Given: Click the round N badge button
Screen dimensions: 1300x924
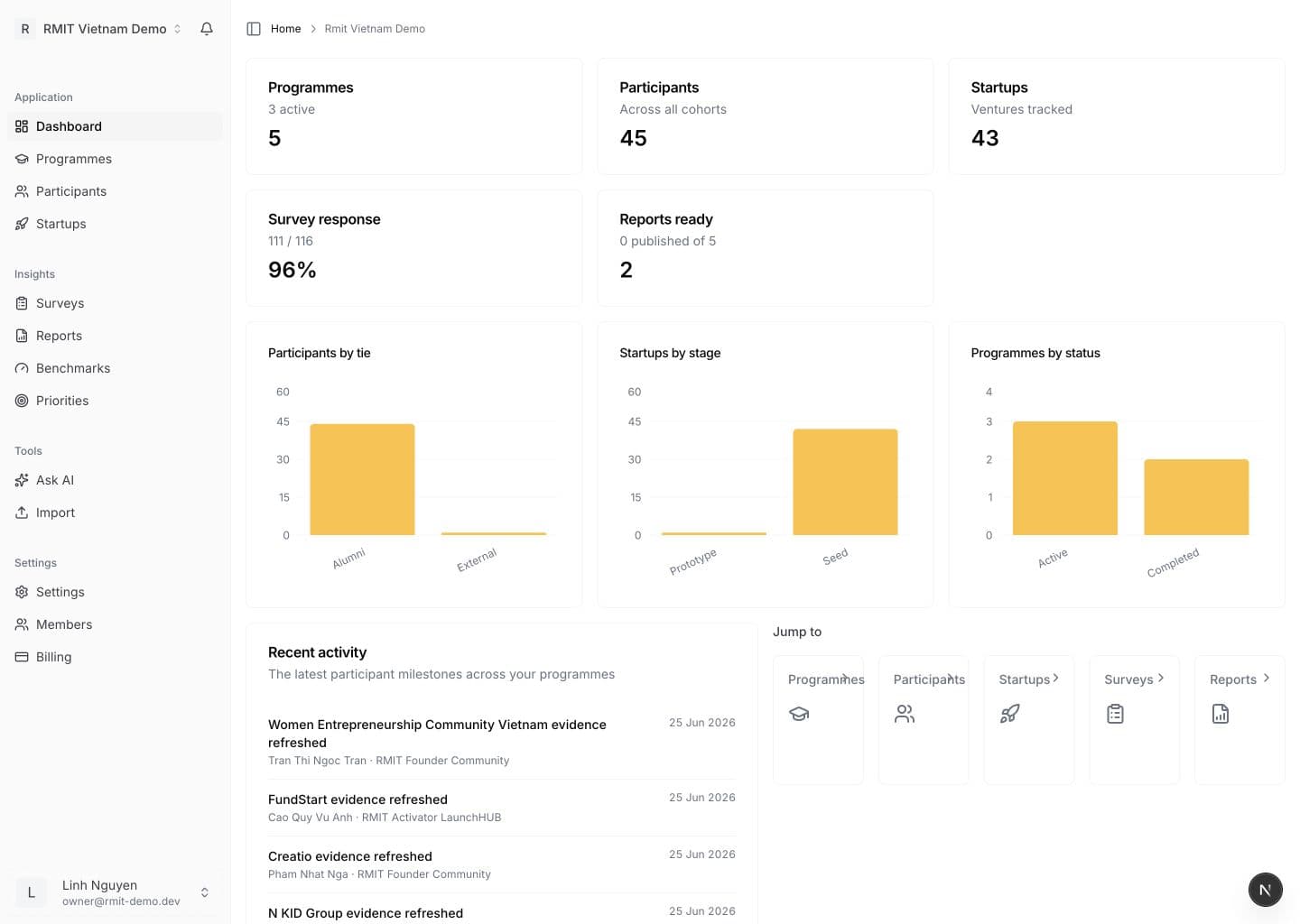Looking at the screenshot, I should click(x=1266, y=890).
